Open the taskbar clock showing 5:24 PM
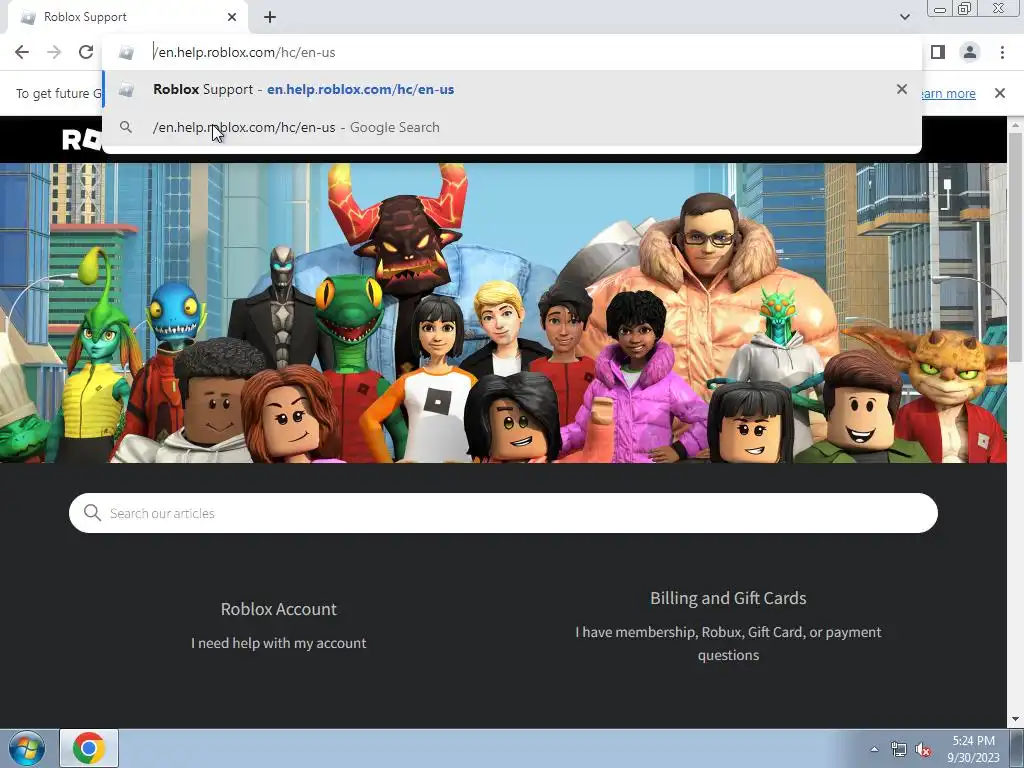Viewport: 1024px width, 768px height. pos(973,749)
